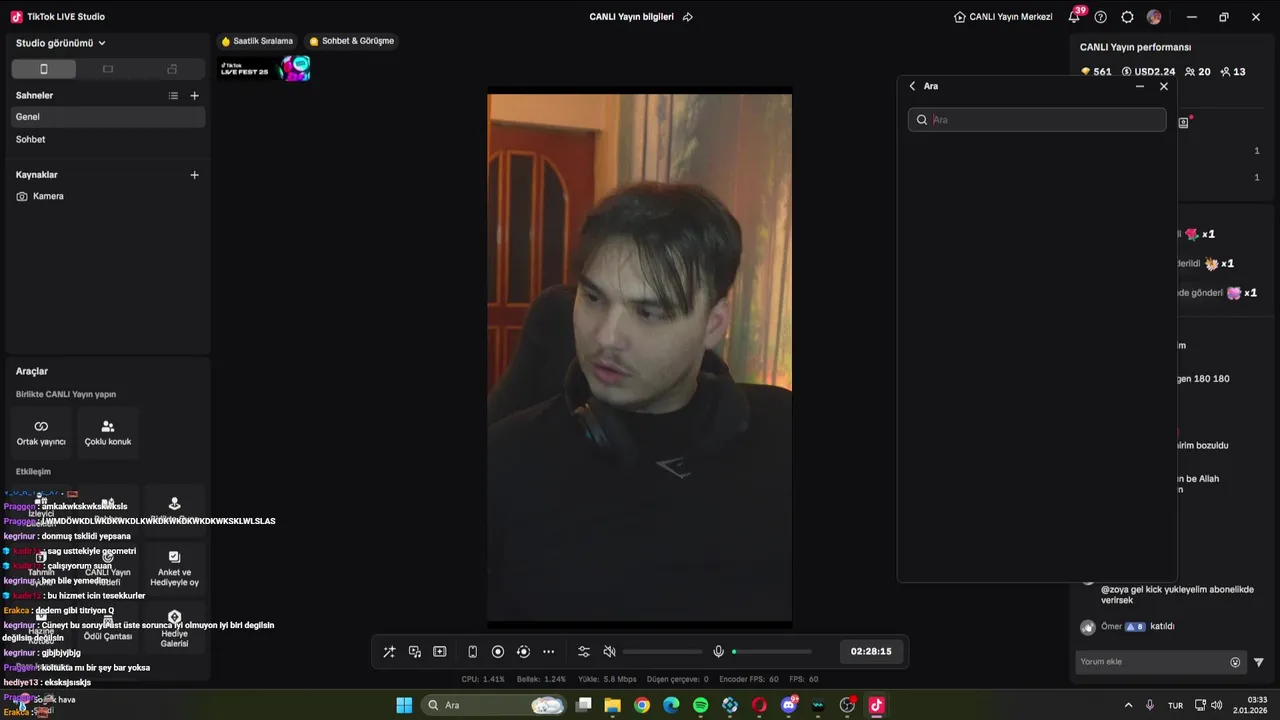Click the Windows taskbar Ara search box

point(494,705)
